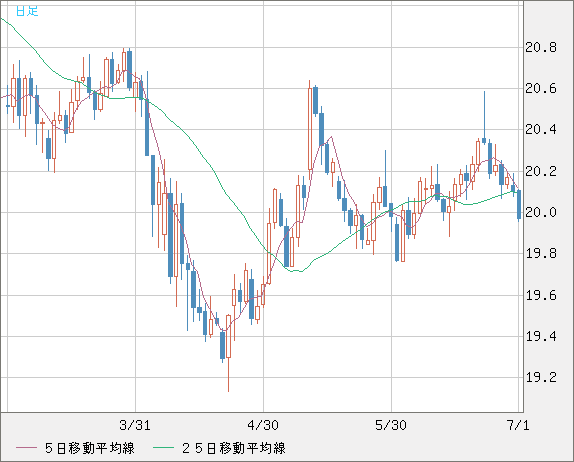Click the purple 5-day average legend line
Image resolution: width=574 pixels, height=462 pixels.
coord(26,448)
